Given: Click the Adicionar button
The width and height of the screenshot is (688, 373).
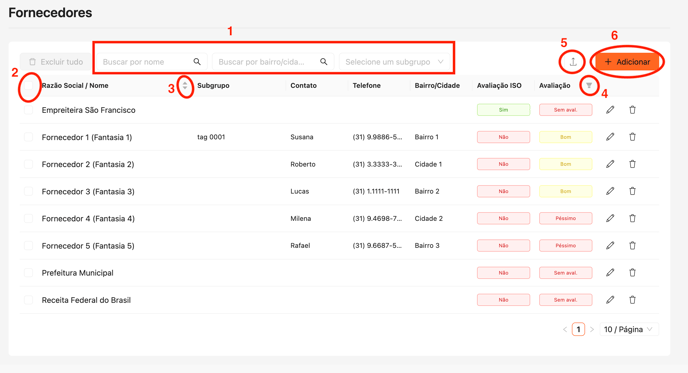Looking at the screenshot, I should 627,62.
